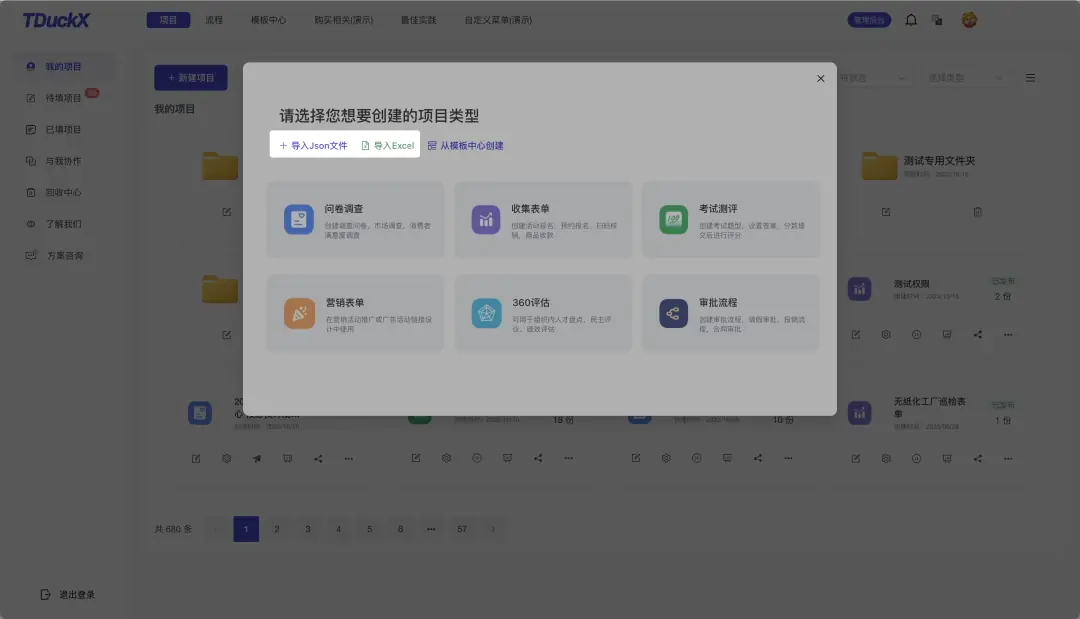Image resolution: width=1080 pixels, height=619 pixels.
Task: Open data icon for 测试权限 project
Action: coord(947,335)
